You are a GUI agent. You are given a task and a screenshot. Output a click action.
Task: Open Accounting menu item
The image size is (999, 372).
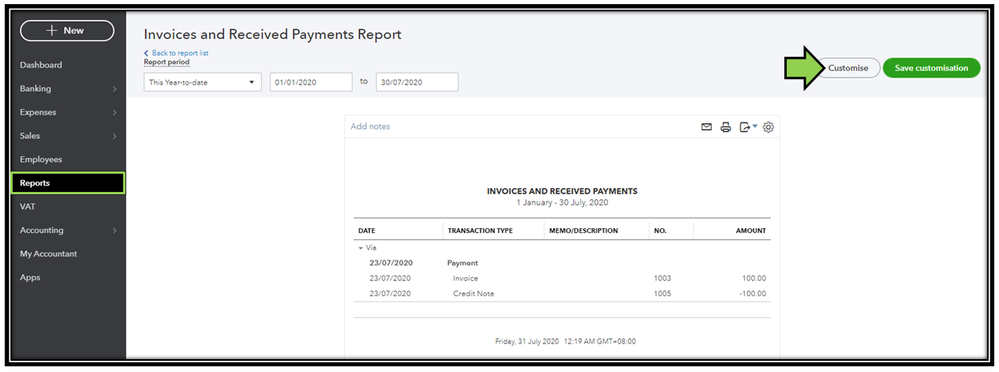coord(41,230)
